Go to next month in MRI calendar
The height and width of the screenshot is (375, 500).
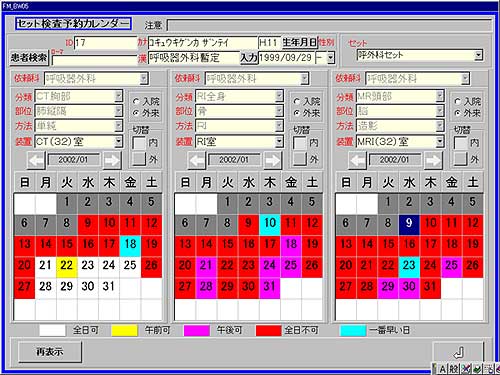point(433,160)
